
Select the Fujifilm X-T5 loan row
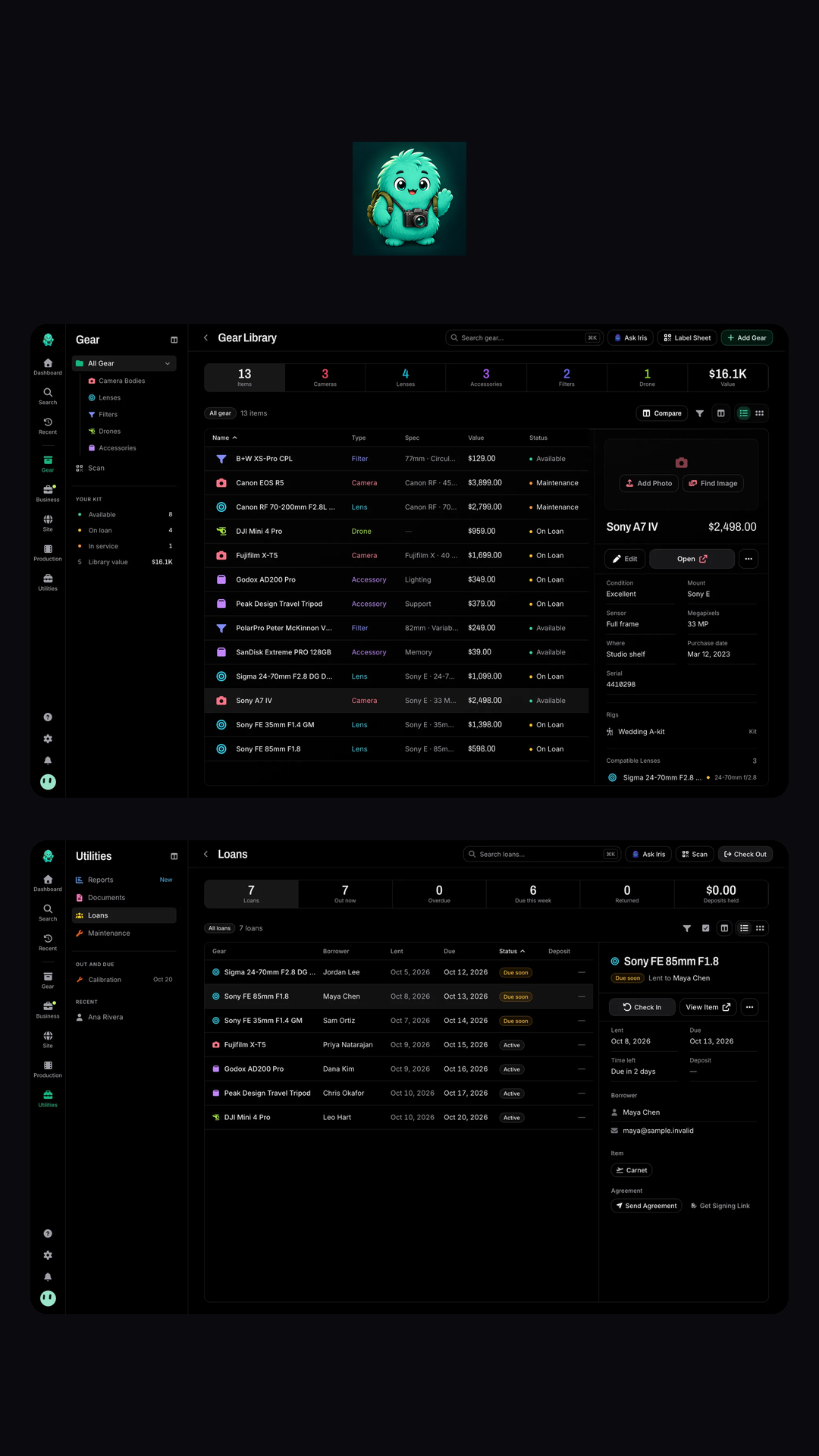click(x=399, y=1045)
